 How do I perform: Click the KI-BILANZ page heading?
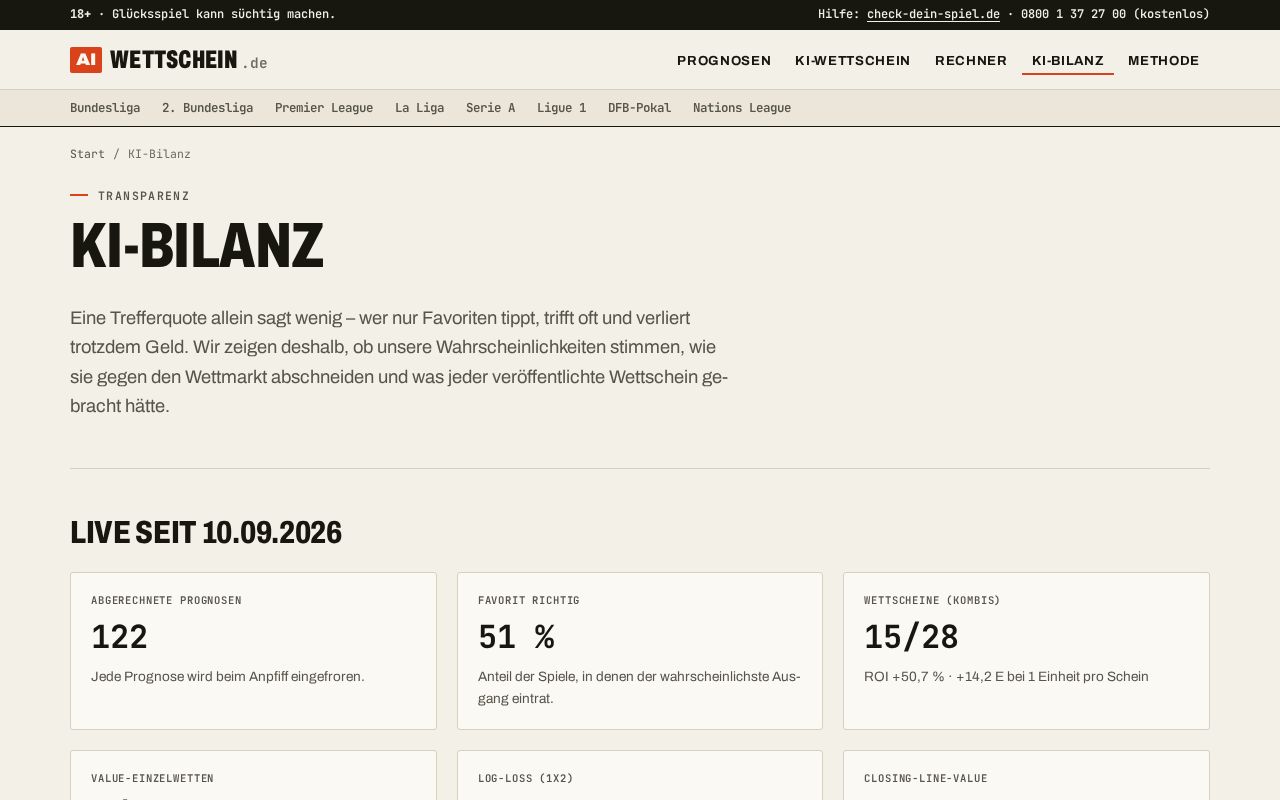(197, 246)
